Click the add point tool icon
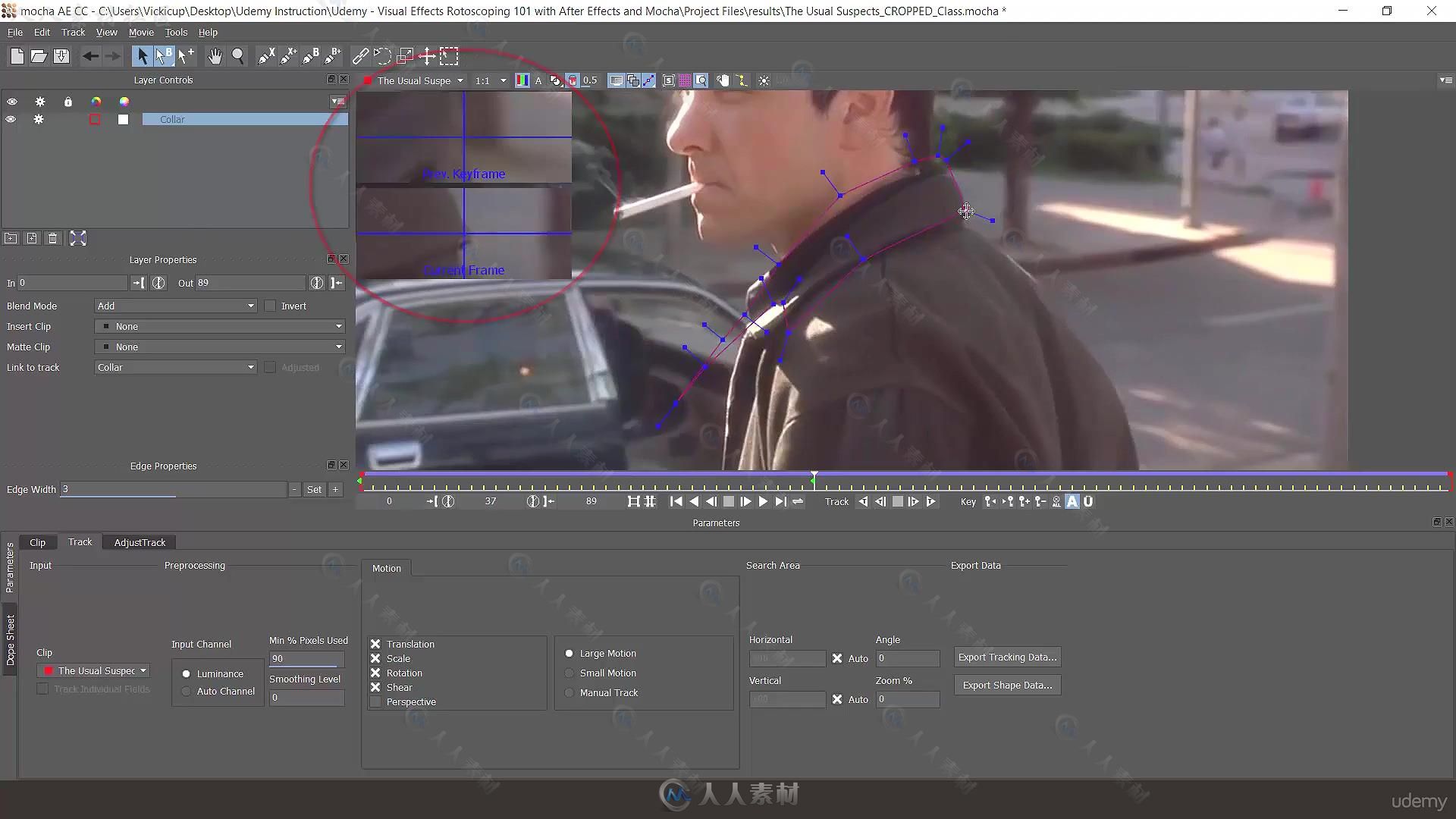This screenshot has height=819, width=1456. pos(186,57)
